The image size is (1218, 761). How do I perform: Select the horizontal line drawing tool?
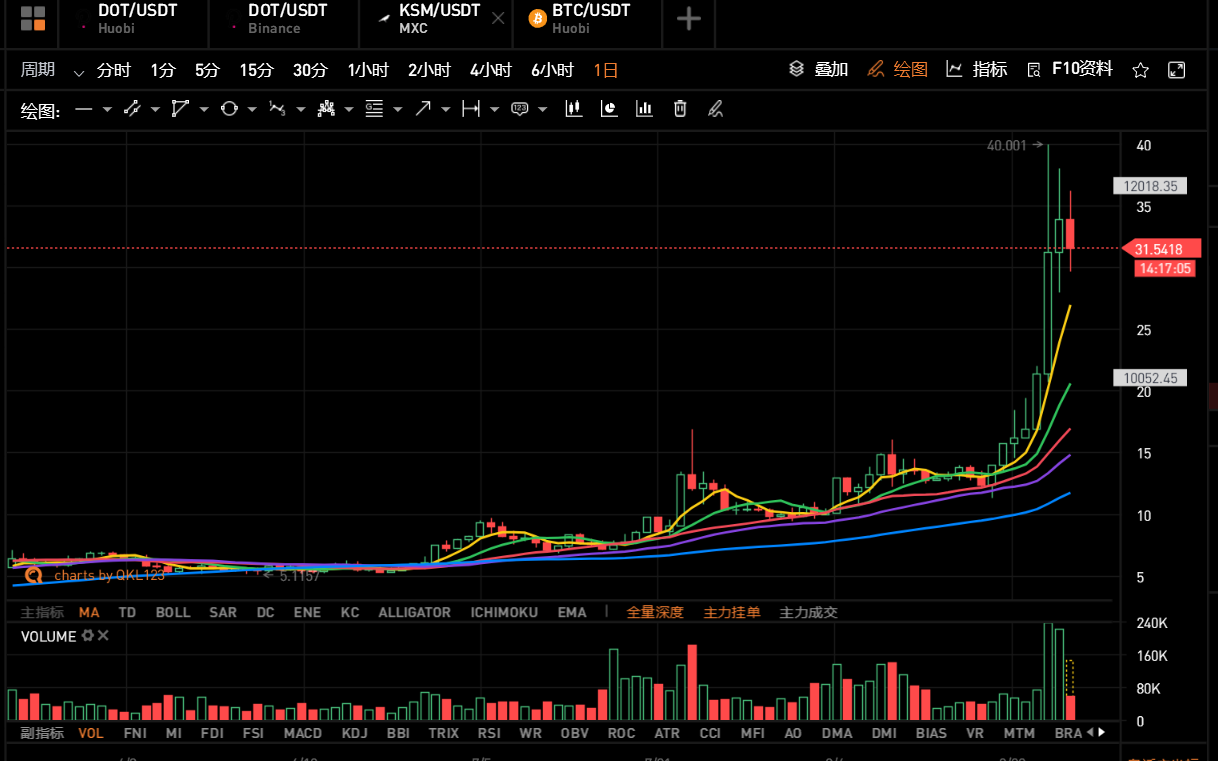click(83, 109)
